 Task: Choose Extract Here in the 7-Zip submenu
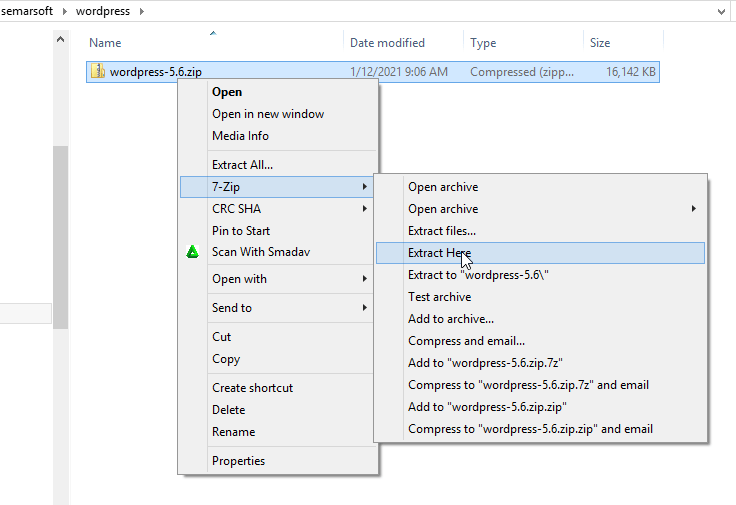pyautogui.click(x=540, y=253)
